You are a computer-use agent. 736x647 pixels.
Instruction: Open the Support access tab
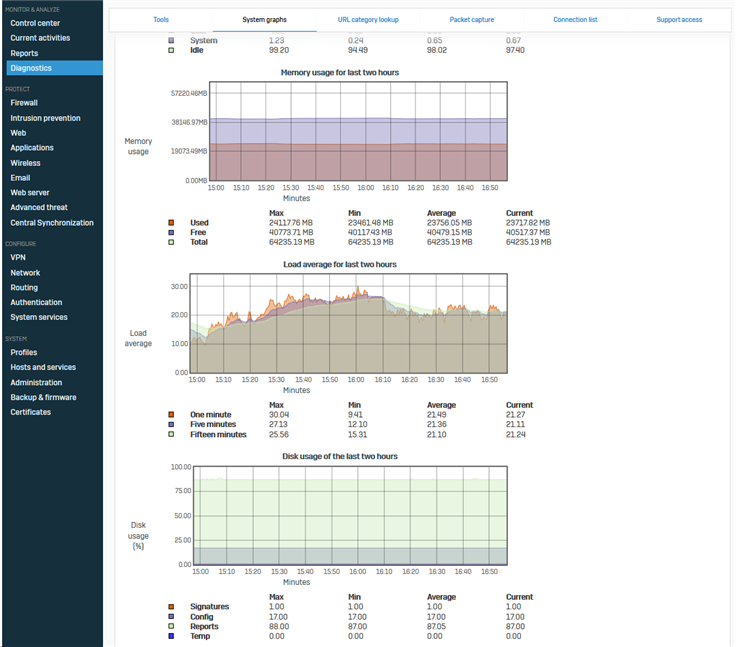click(x=679, y=20)
